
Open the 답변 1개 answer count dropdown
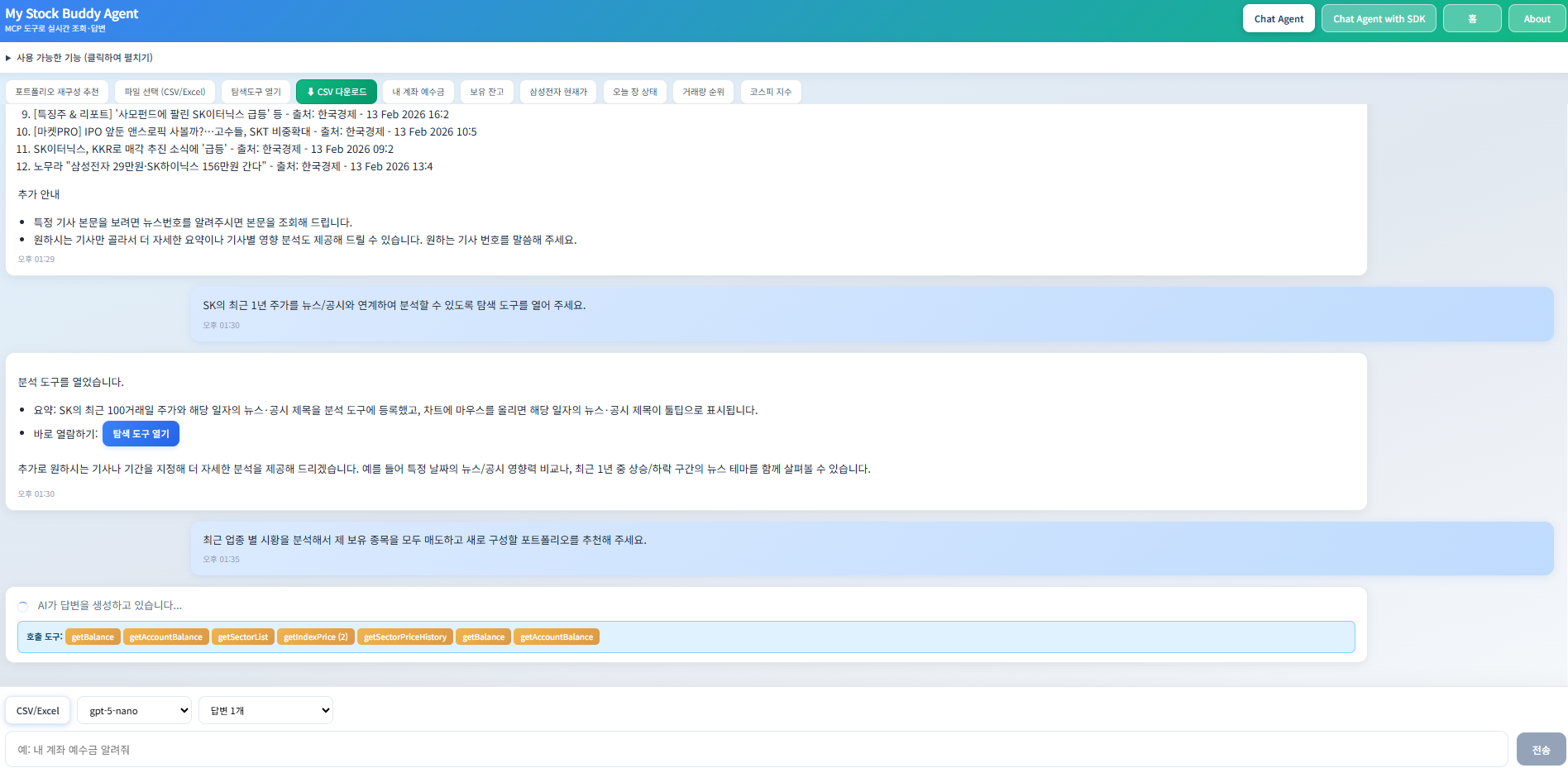265,710
